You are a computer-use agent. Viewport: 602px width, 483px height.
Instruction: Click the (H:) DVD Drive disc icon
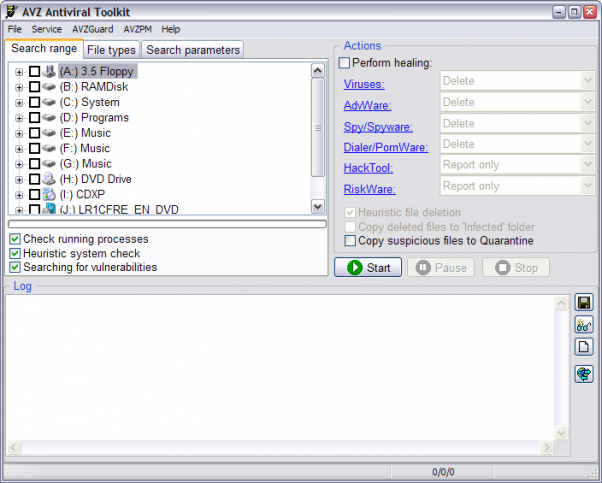[49, 179]
